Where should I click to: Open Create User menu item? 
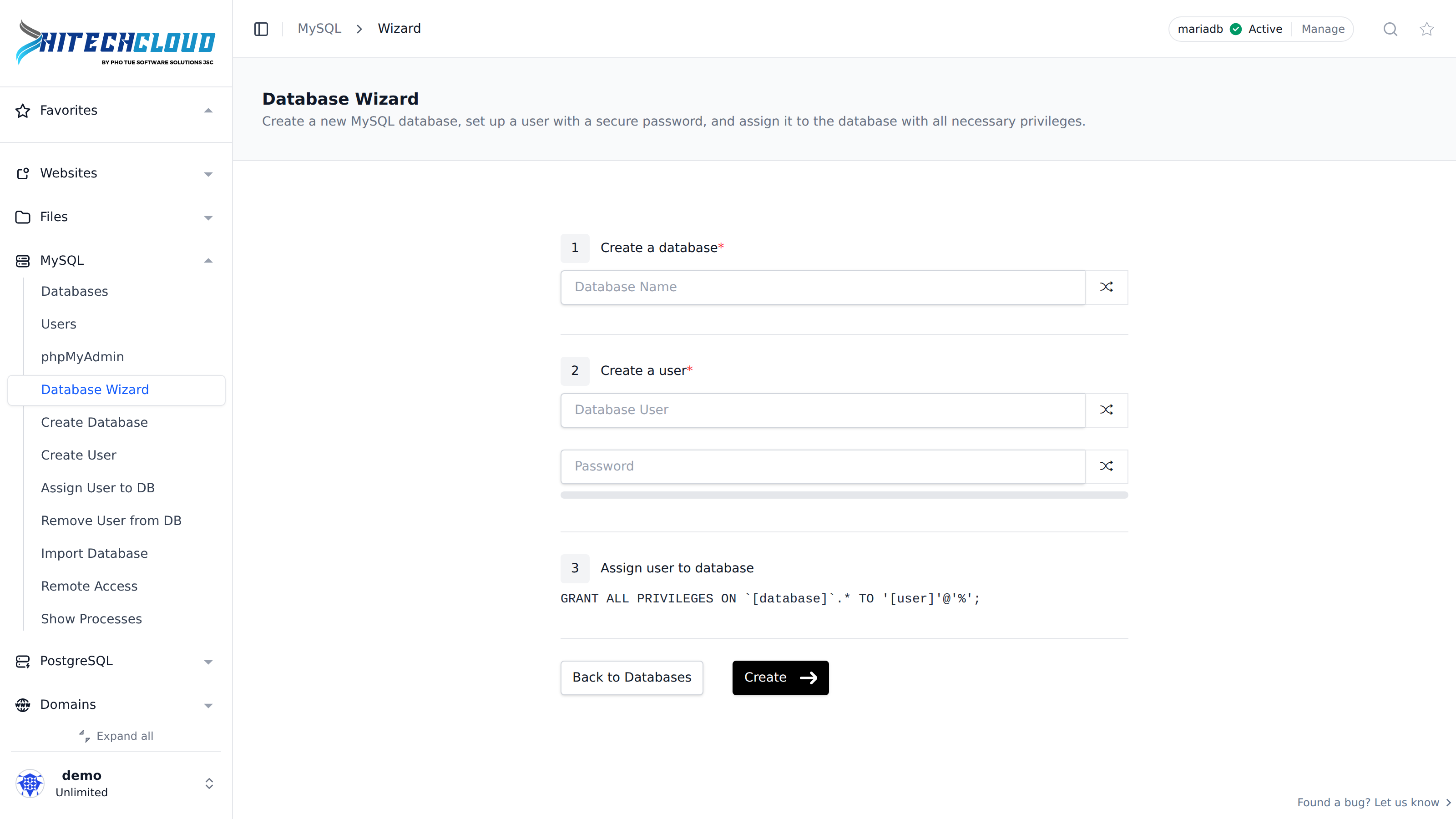tap(79, 455)
